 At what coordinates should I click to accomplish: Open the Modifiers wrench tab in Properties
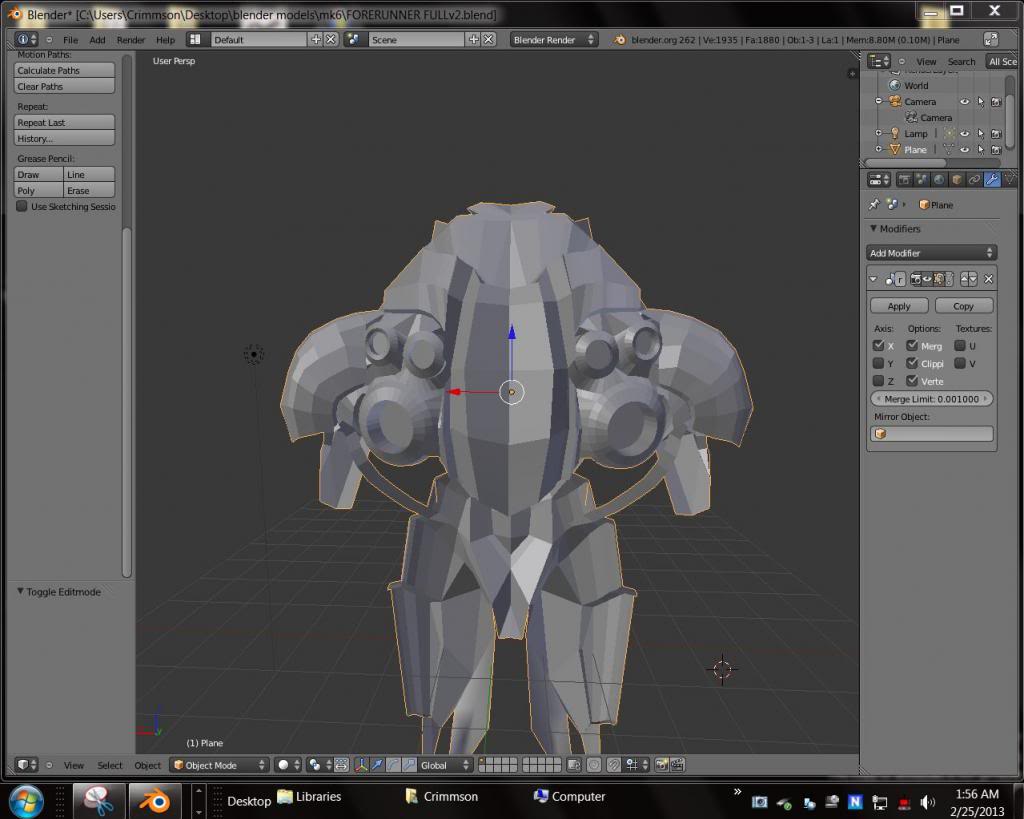991,180
